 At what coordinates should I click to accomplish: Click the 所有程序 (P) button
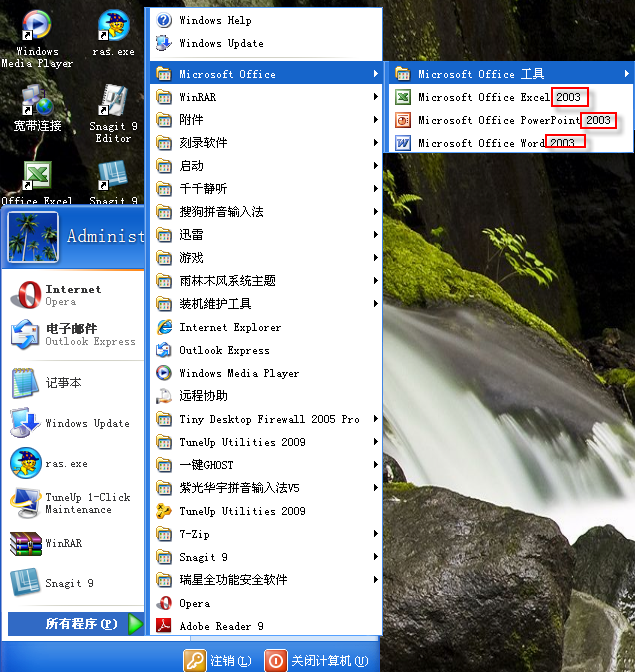[76, 624]
